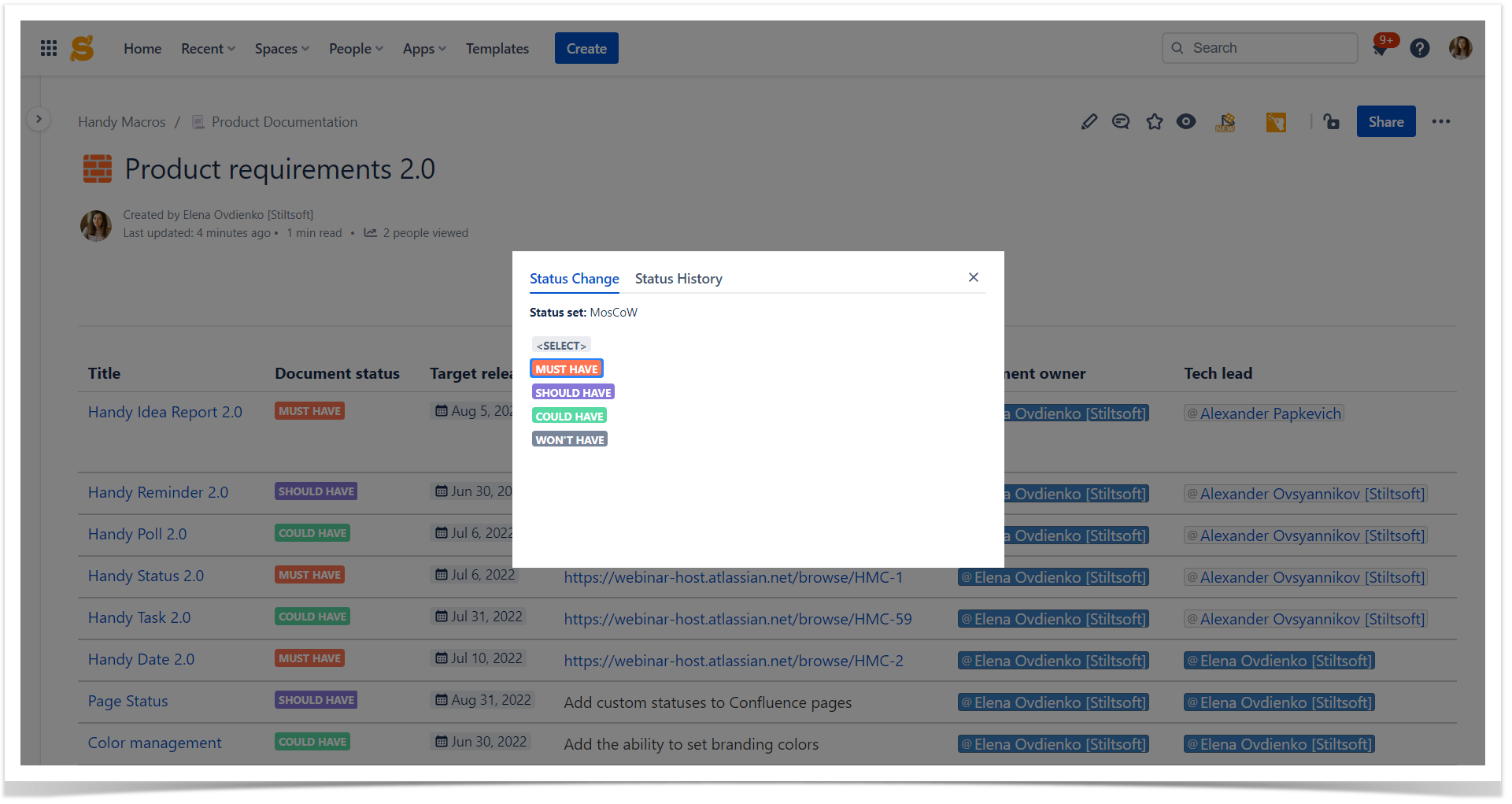Open Handy Macros breadcrumb link

tap(122, 122)
